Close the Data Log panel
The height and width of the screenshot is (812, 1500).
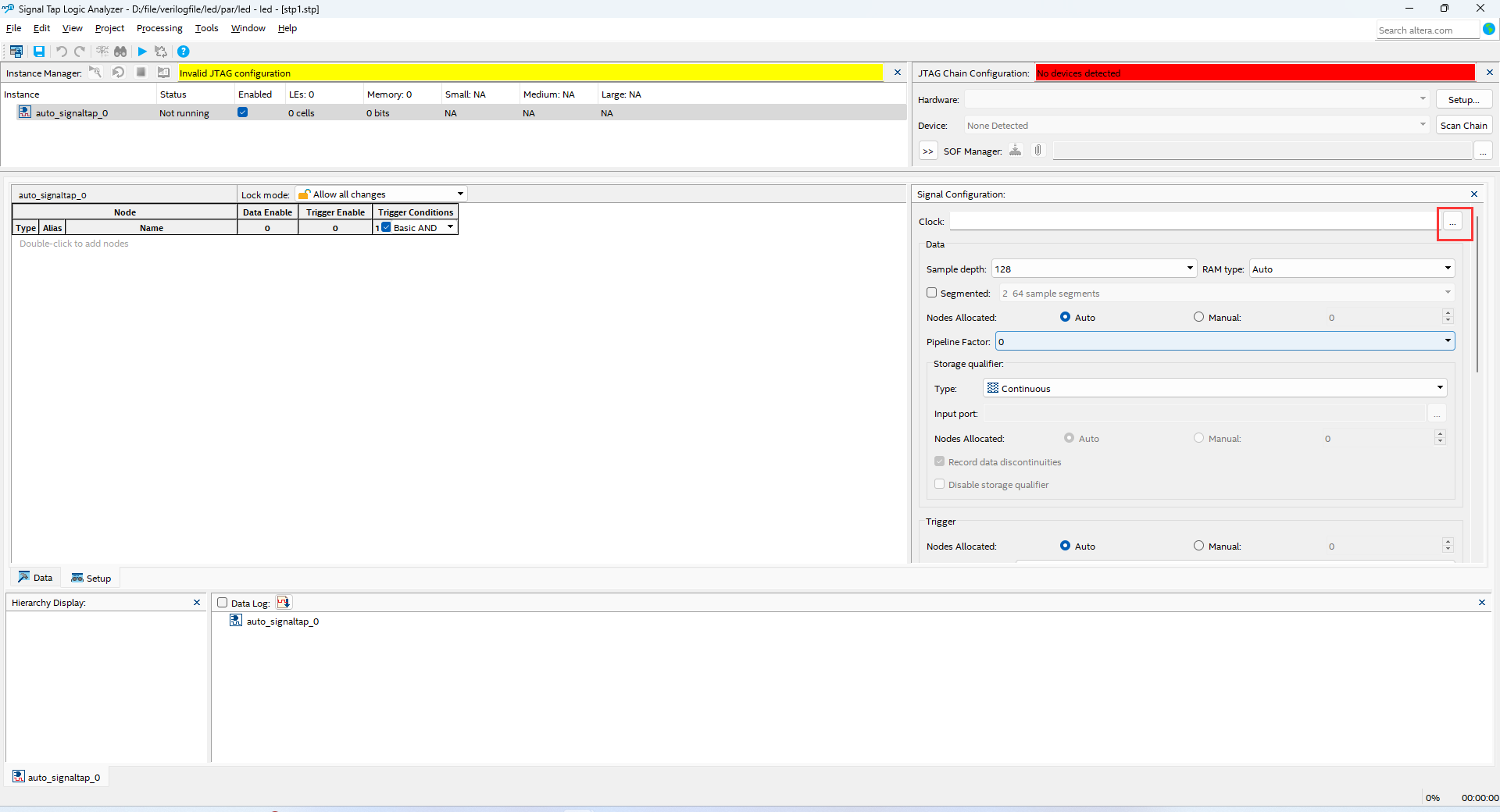coord(1482,603)
